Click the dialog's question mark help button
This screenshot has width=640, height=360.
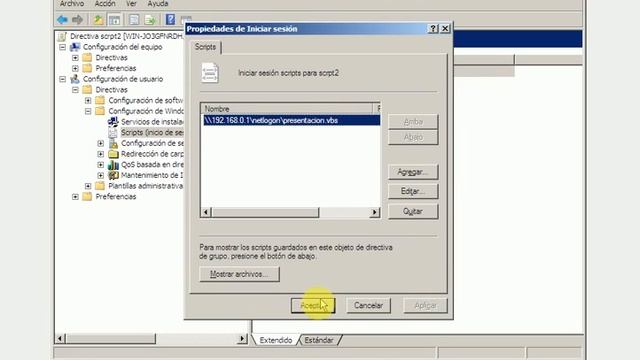point(433,29)
